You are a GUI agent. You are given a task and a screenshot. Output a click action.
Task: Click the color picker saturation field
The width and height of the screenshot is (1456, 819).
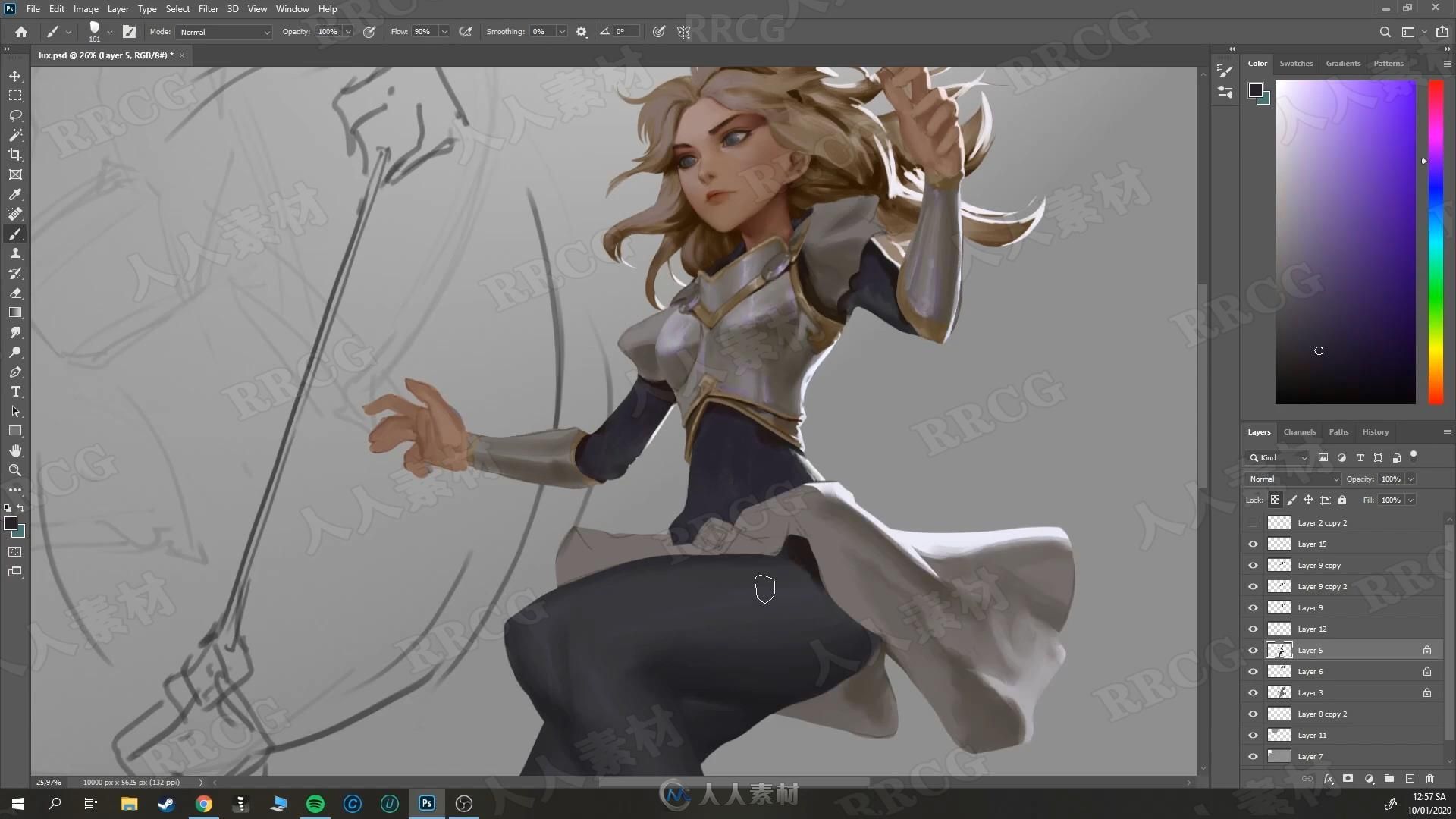pyautogui.click(x=1345, y=241)
